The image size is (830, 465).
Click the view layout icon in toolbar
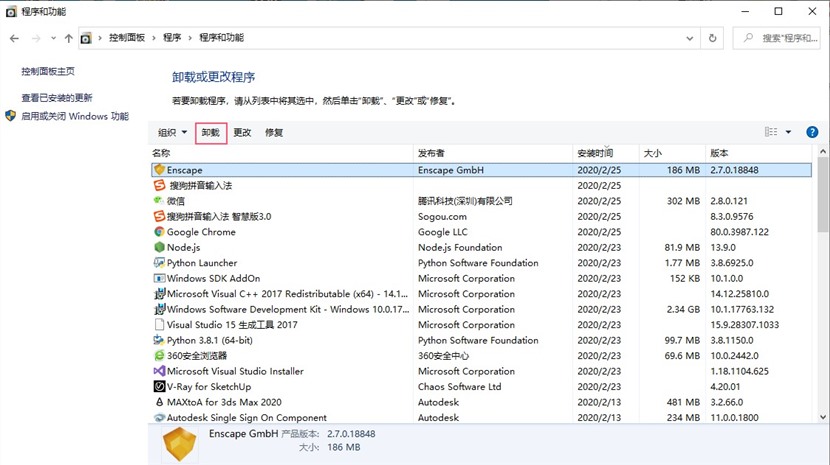pyautogui.click(x=771, y=132)
